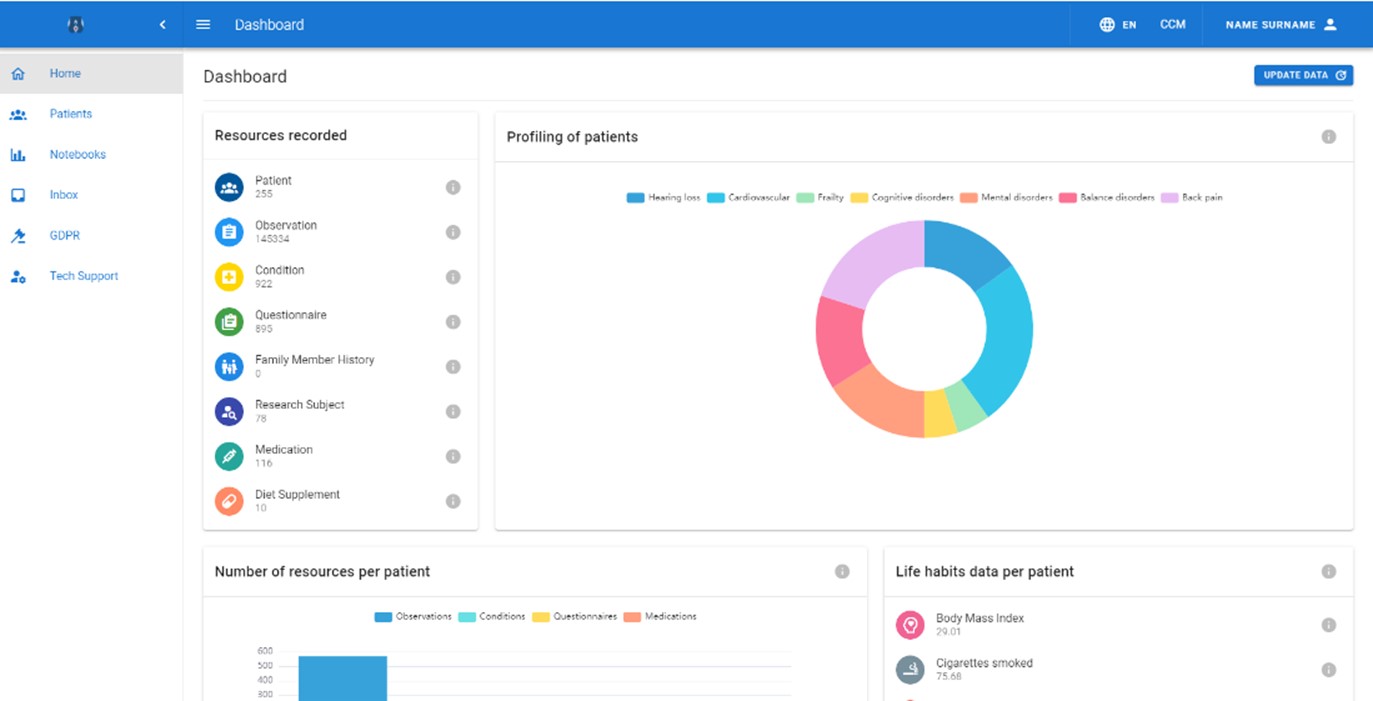1373x701 pixels.
Task: Click the Body Mass Index icon
Action: pos(910,625)
